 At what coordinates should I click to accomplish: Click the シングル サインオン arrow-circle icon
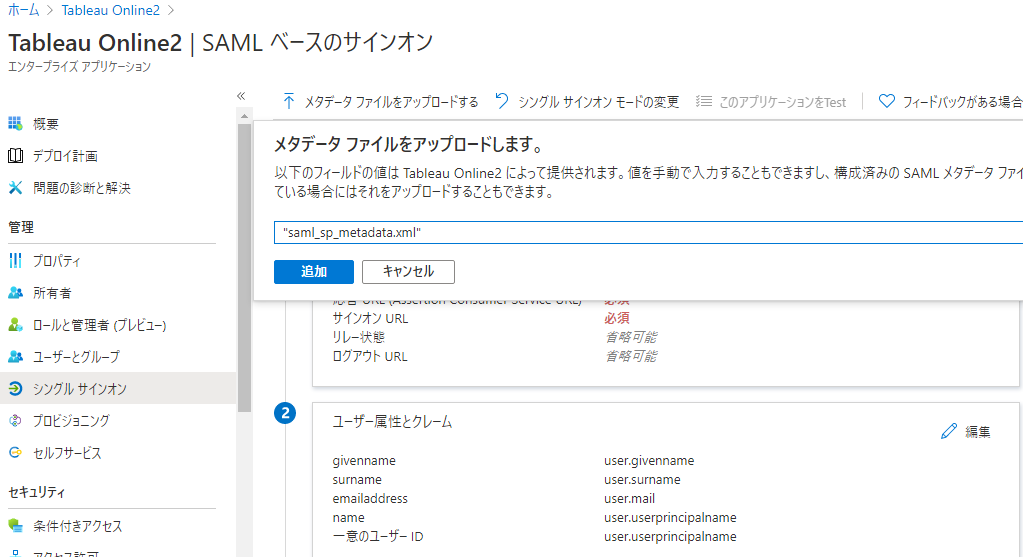pos(15,389)
